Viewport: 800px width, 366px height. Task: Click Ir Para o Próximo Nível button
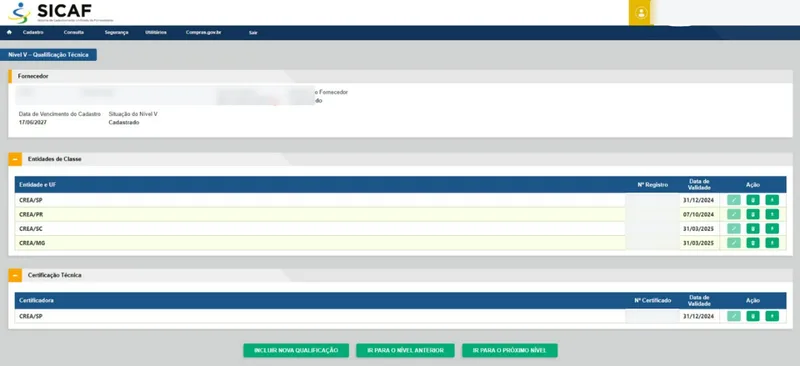point(510,350)
